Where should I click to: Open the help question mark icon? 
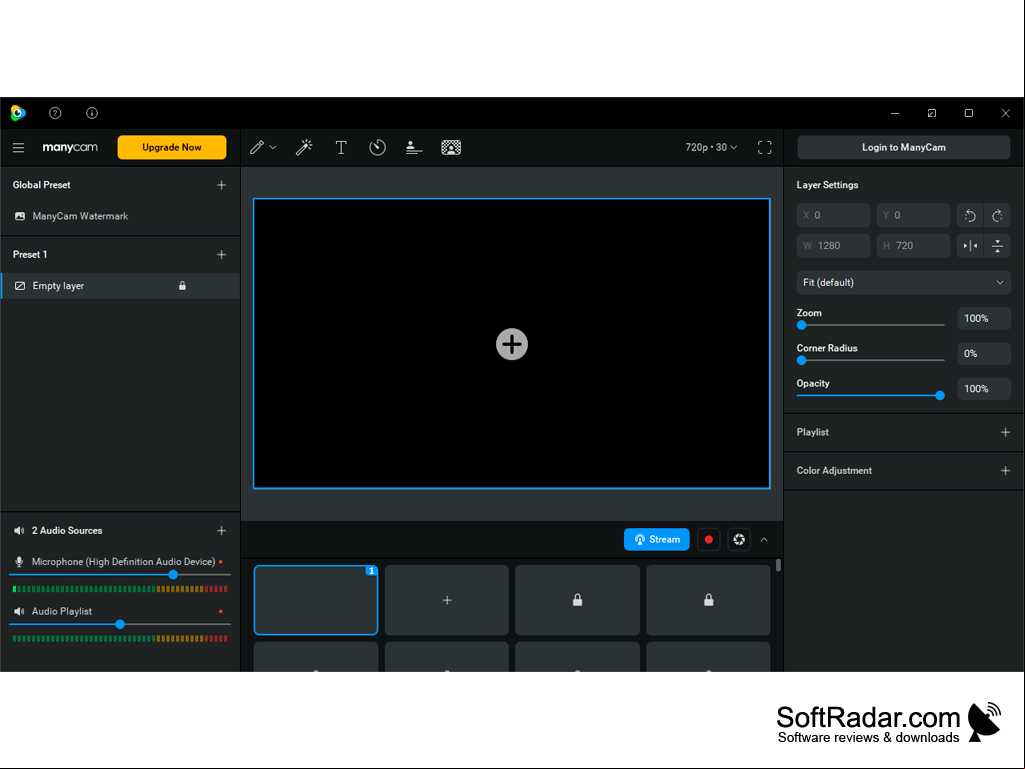click(55, 113)
